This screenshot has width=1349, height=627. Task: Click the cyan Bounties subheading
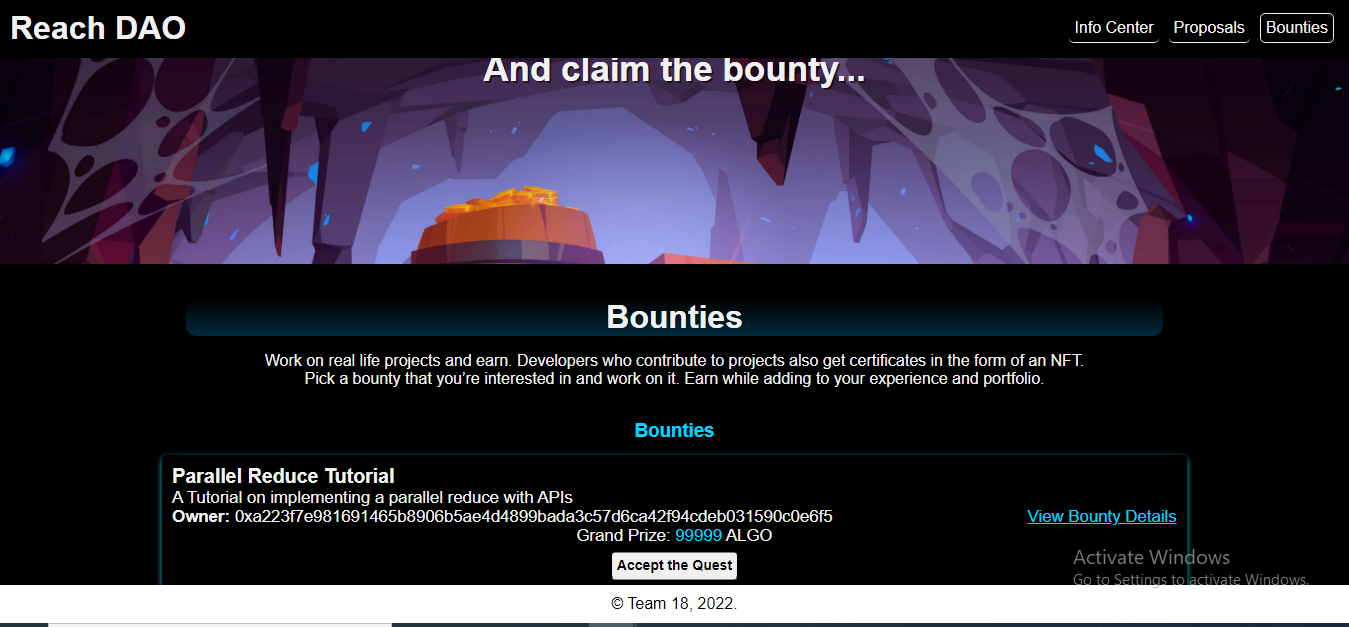[674, 431]
